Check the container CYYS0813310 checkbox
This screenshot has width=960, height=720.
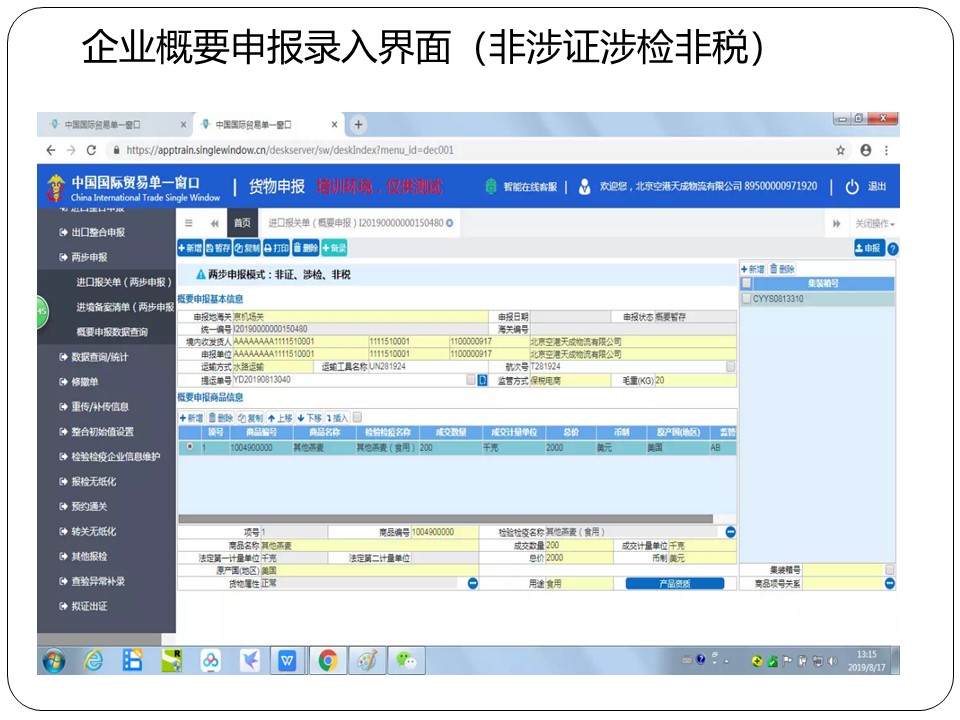point(746,299)
